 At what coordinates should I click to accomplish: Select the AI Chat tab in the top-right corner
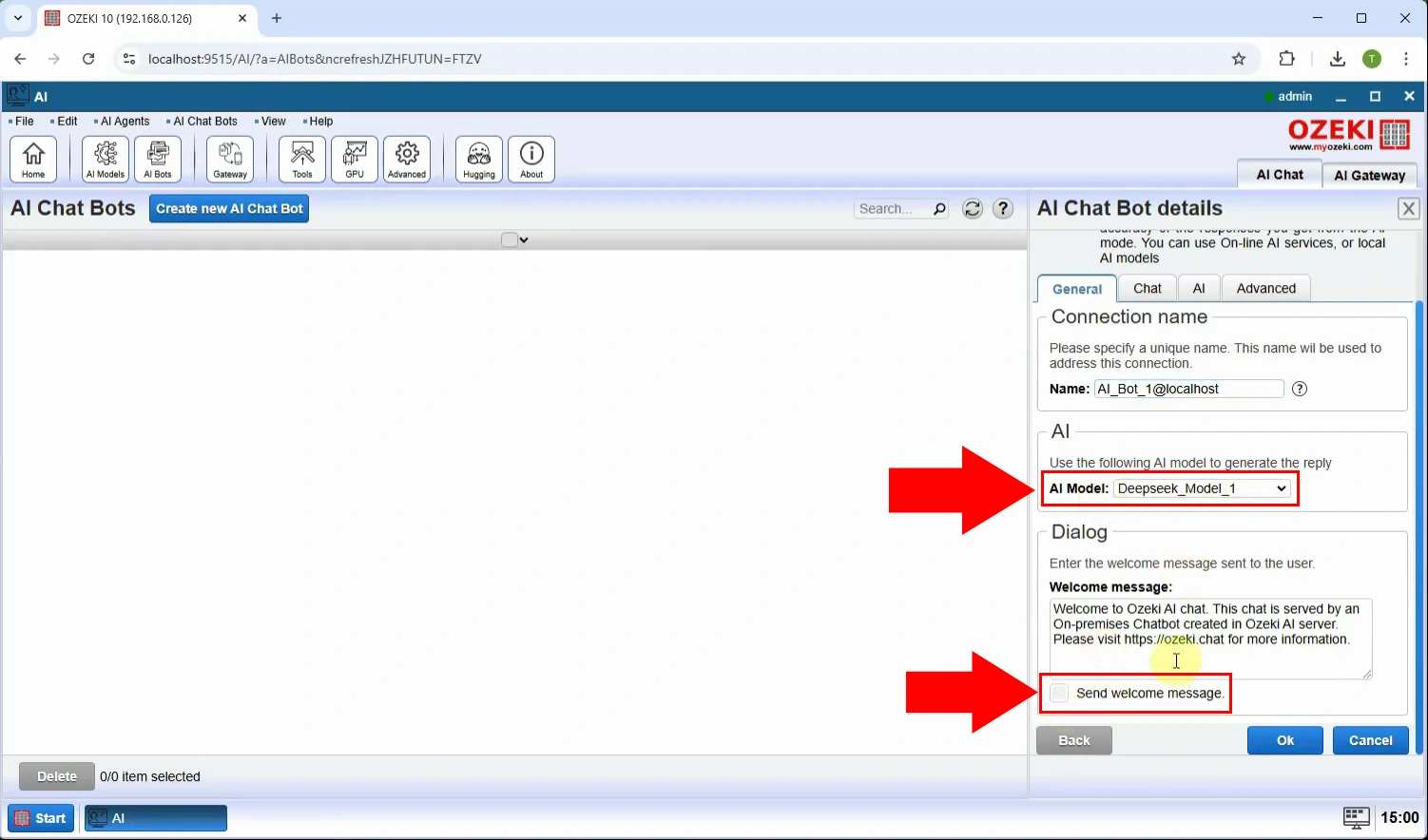(x=1280, y=175)
